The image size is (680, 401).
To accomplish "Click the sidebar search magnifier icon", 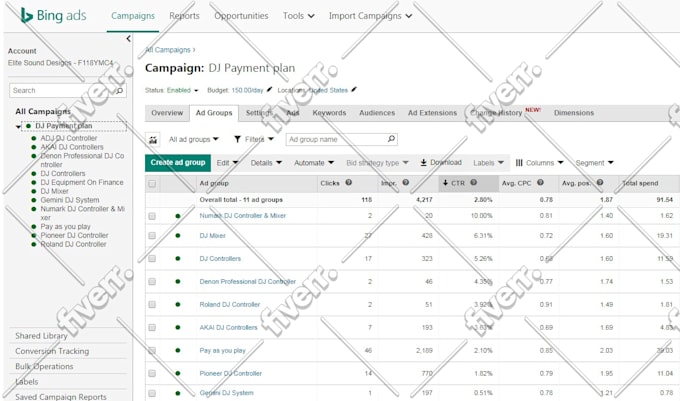I will pos(120,91).
